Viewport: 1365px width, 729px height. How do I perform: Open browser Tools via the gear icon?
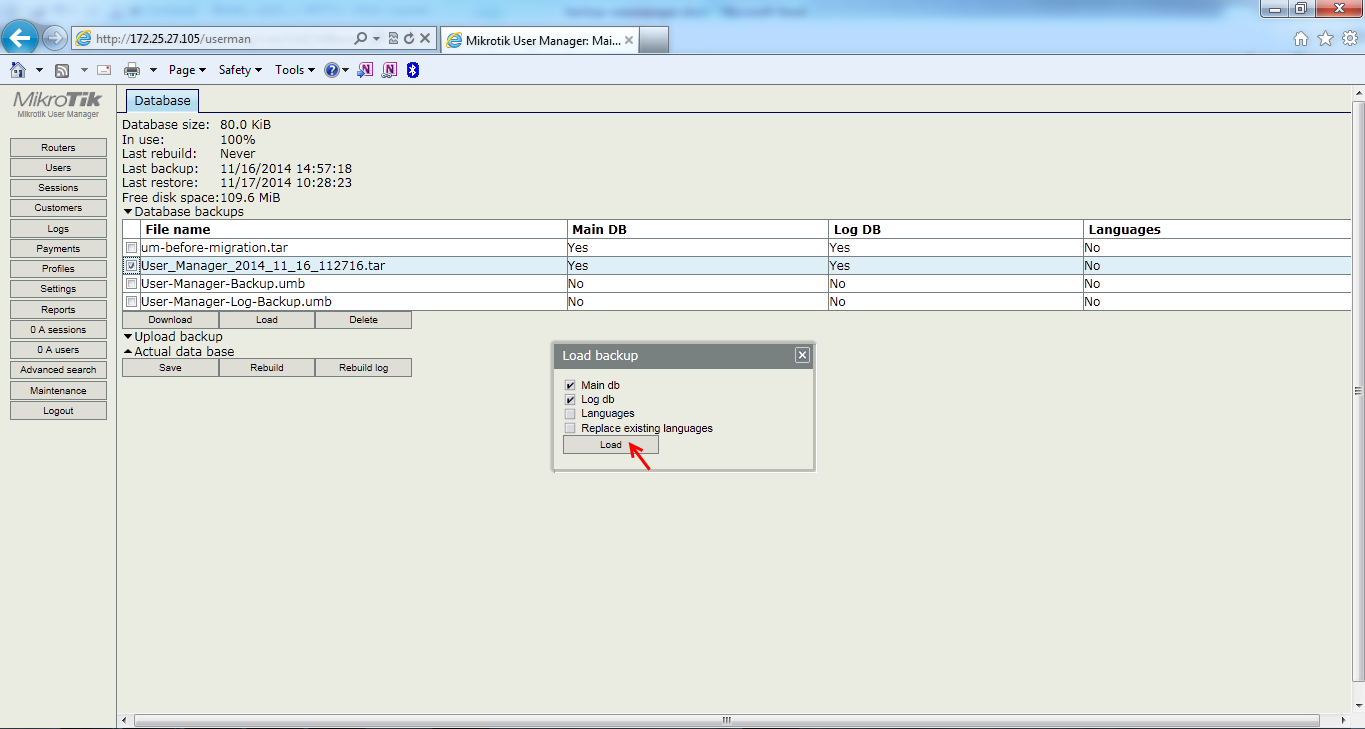coord(1349,39)
